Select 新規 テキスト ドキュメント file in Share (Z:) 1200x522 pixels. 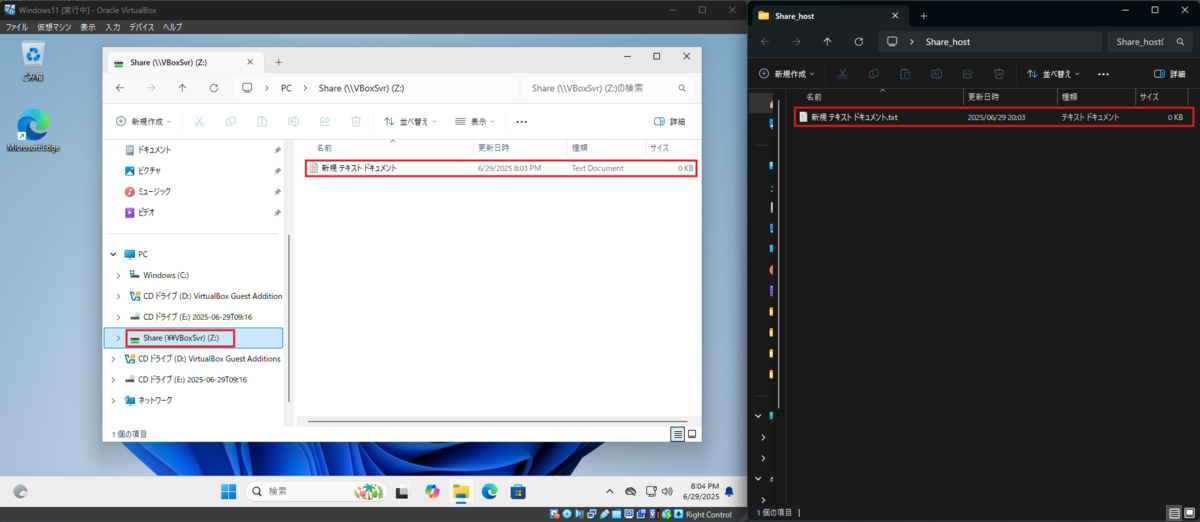click(x=500, y=168)
